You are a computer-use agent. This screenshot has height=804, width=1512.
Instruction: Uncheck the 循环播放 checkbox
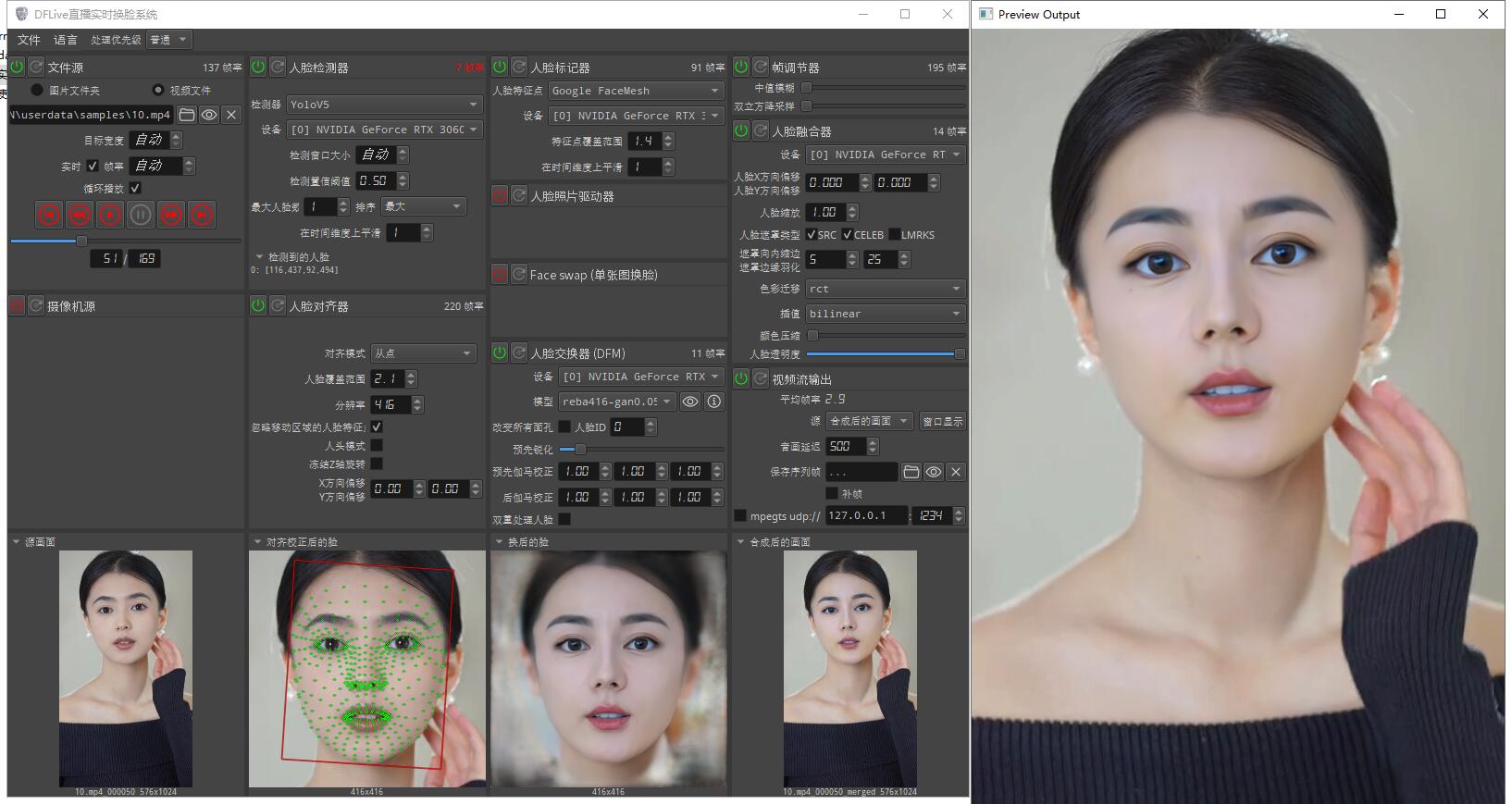(135, 188)
